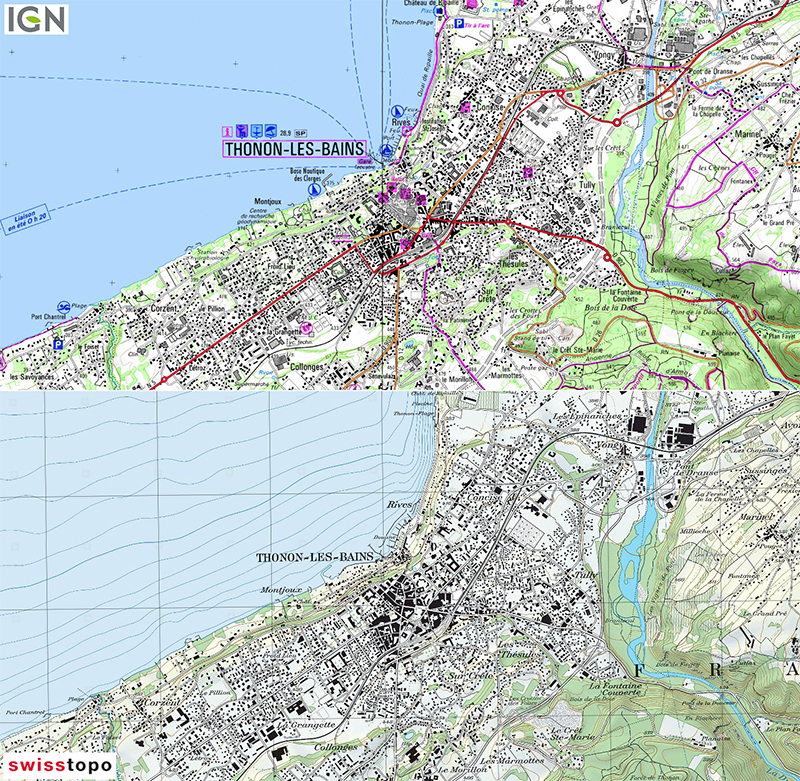Click blue parking icon near Port Chantrel
Image resolution: width=800 pixels, height=781 pixels.
pos(57,343)
